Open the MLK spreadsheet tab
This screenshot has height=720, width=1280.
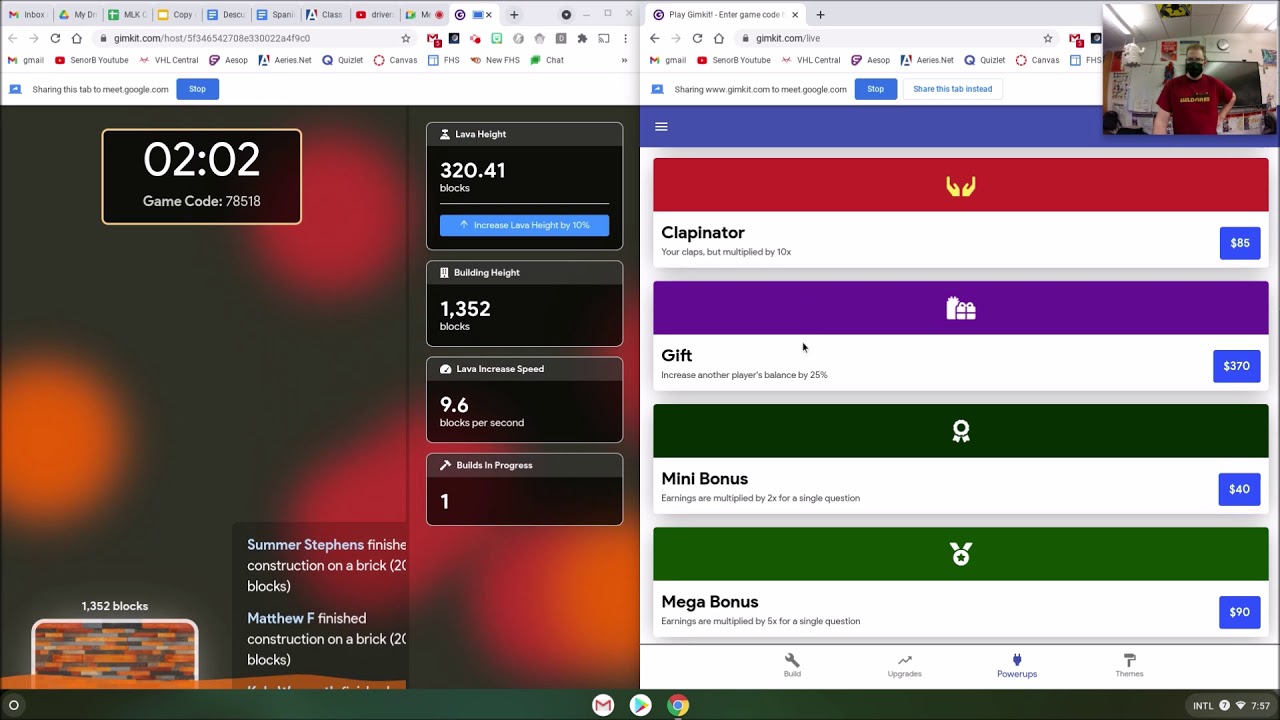click(126, 15)
